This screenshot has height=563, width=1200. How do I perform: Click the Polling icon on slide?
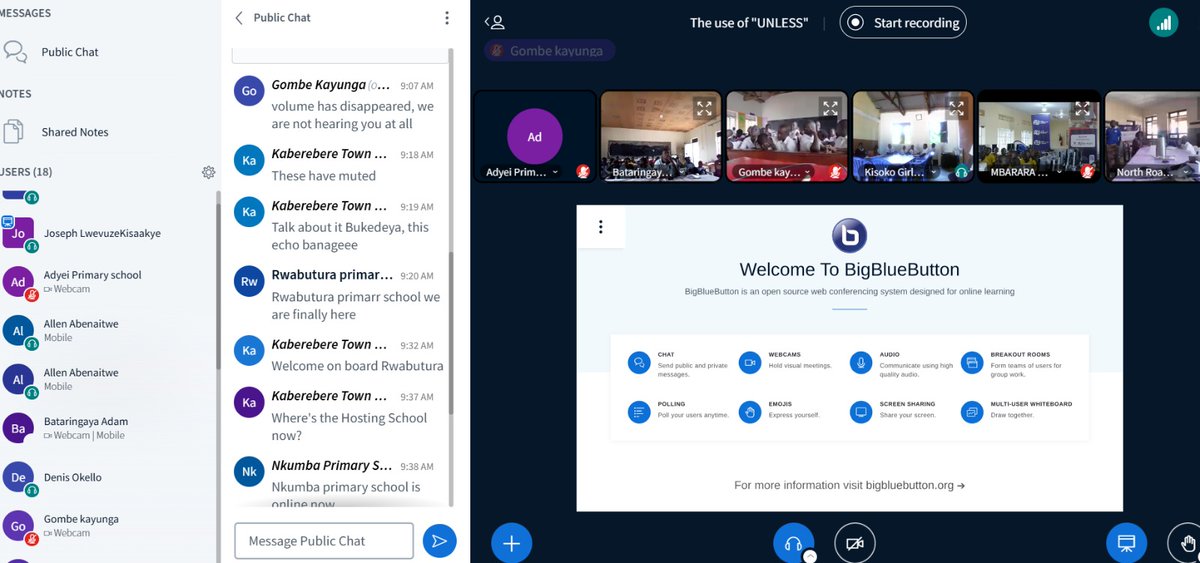[x=639, y=411]
